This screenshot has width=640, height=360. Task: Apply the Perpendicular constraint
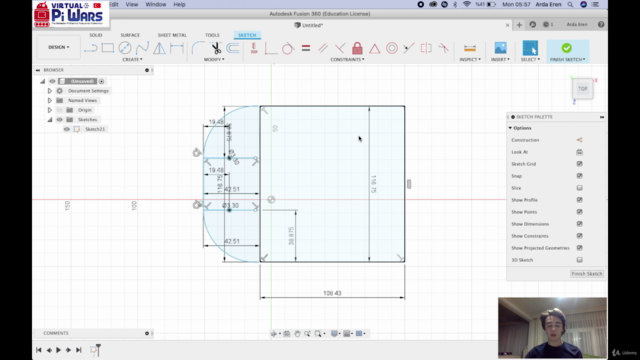point(340,48)
